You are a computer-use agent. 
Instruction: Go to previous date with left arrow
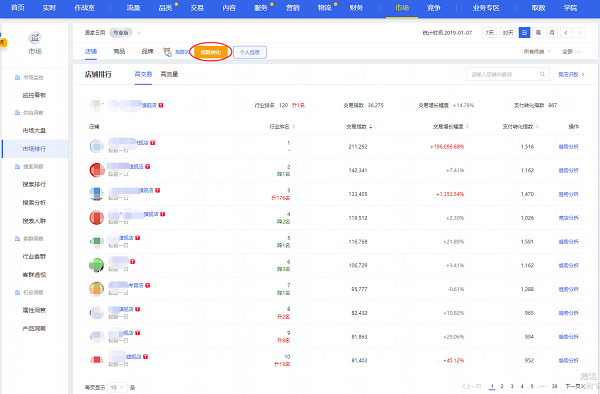(566, 33)
